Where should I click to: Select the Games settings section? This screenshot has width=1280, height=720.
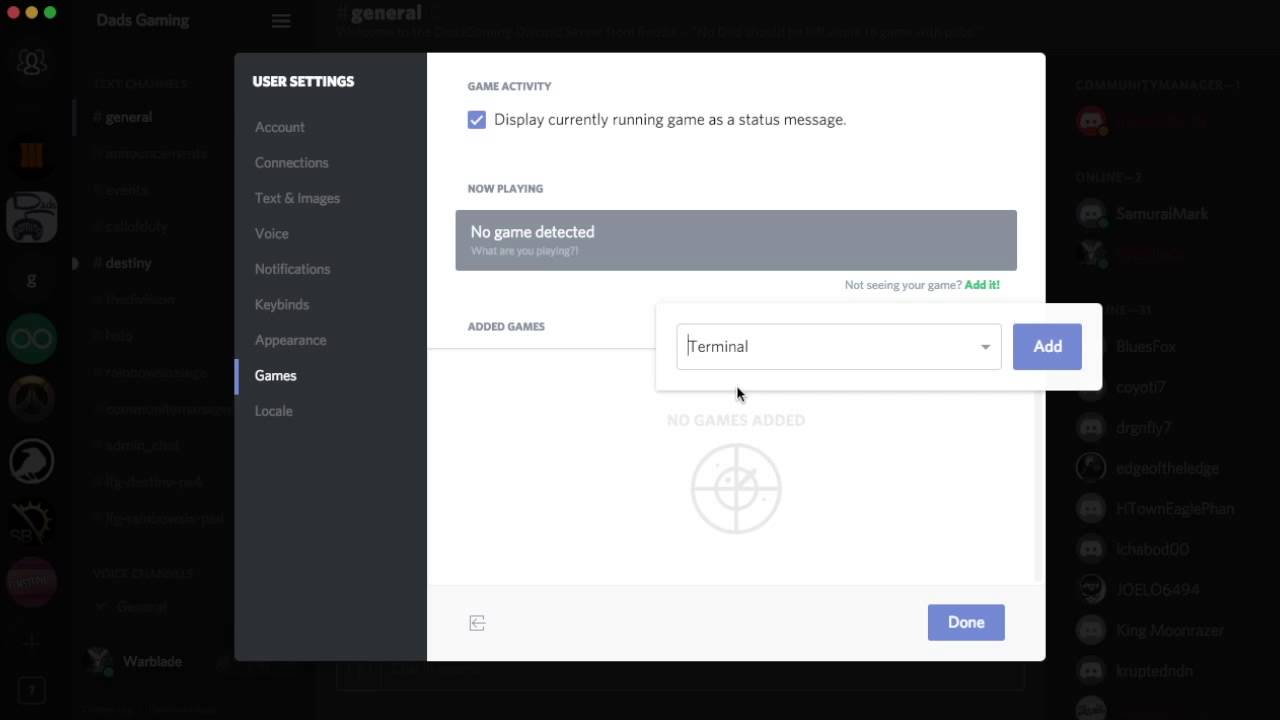tap(275, 375)
